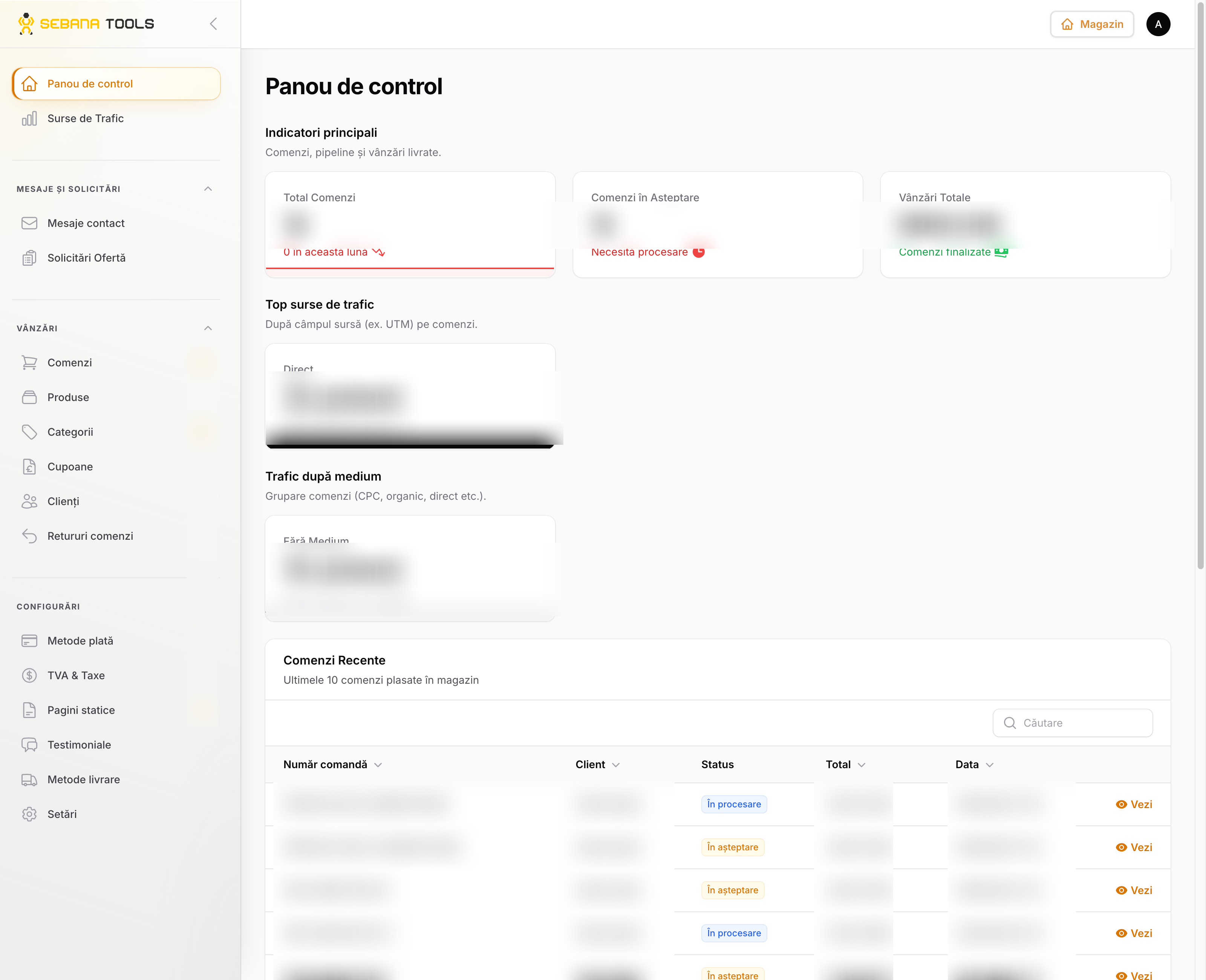Click the Setări gear icon
1206x980 pixels.
(29, 815)
